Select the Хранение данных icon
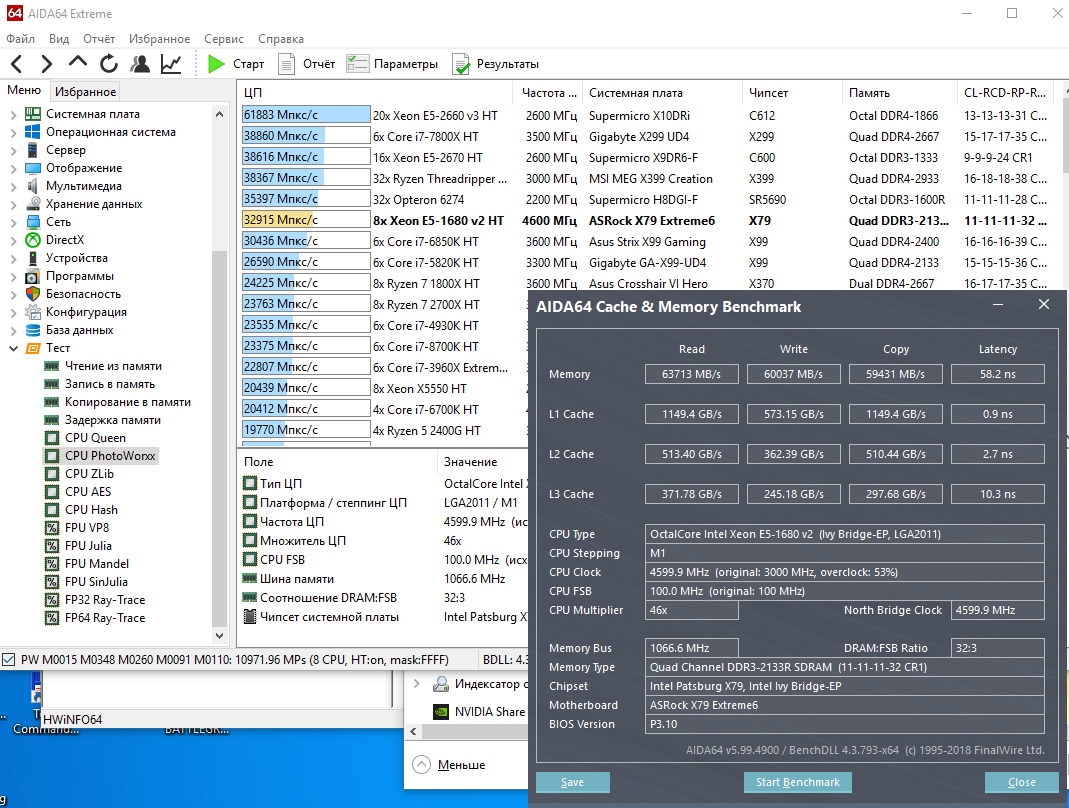This screenshot has height=808, width=1069. point(33,204)
